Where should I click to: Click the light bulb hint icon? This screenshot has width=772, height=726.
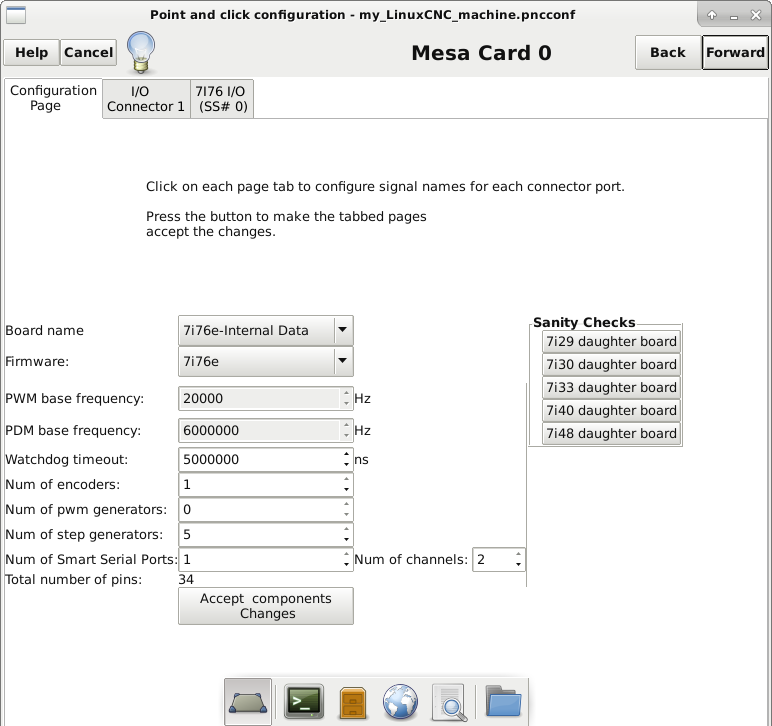click(x=141, y=52)
